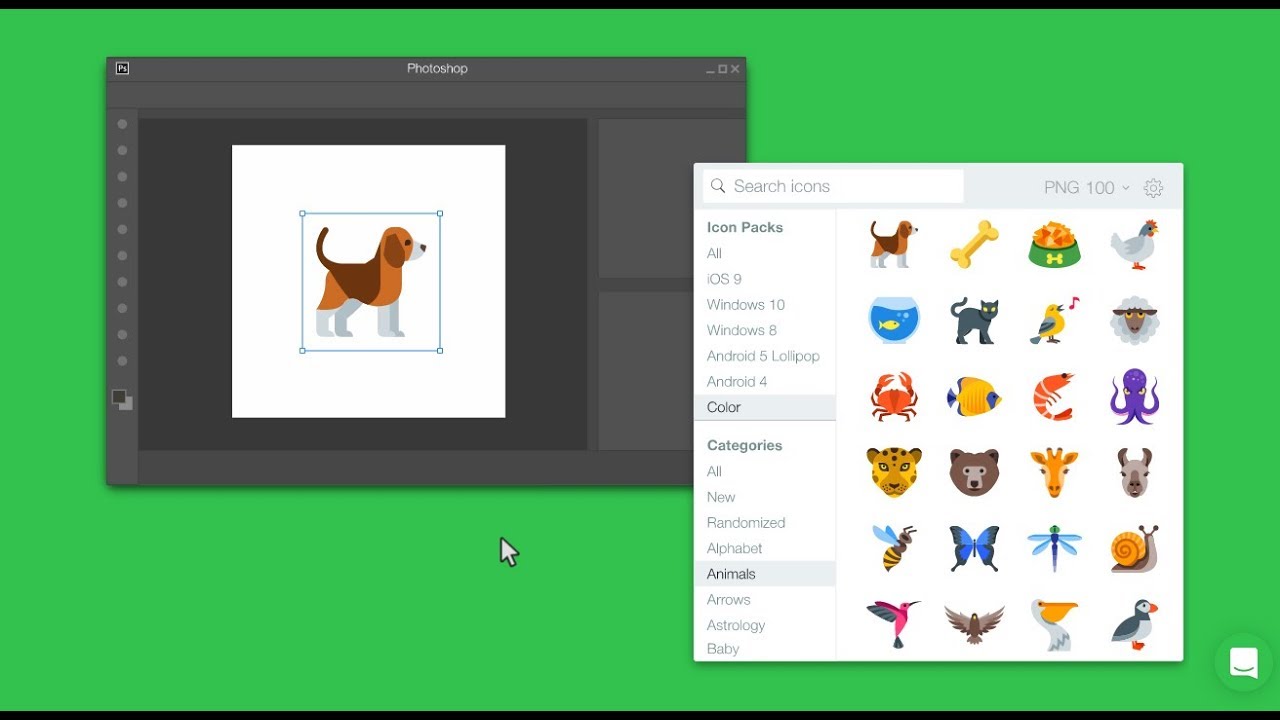This screenshot has width=1280, height=720.
Task: Open the Arrows category
Action: (x=728, y=600)
